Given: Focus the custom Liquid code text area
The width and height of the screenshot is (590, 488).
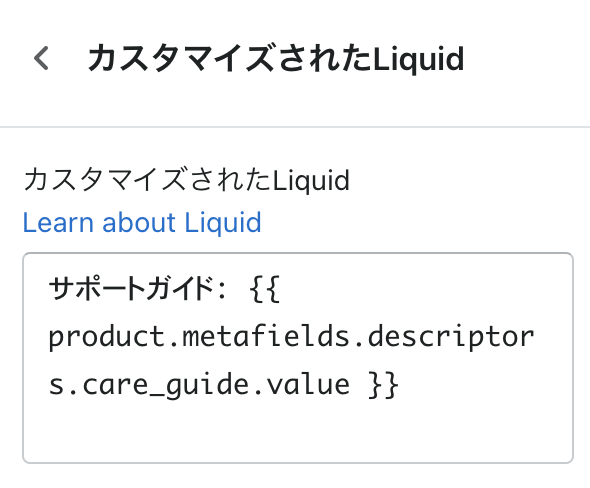Looking at the screenshot, I should coord(298,358).
